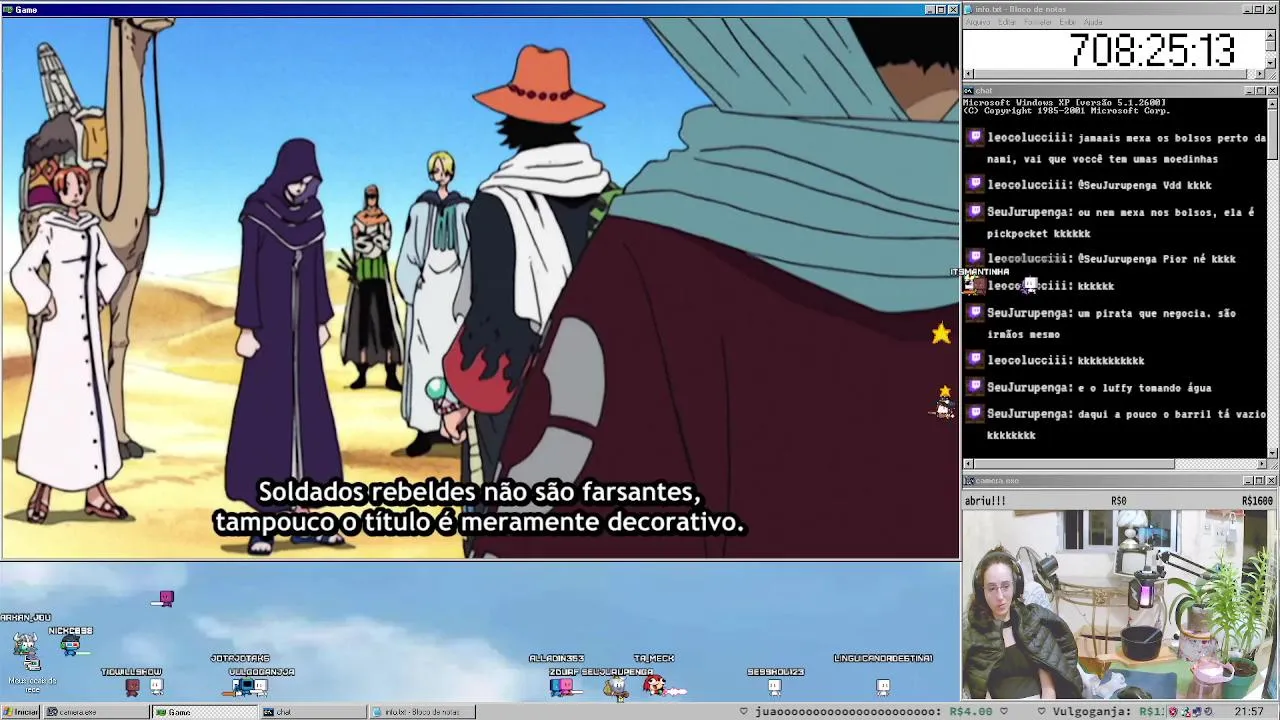The height and width of the screenshot is (720, 1280).
Task: Click the scroll right arrow in Bloco de notas
Action: (1261, 74)
